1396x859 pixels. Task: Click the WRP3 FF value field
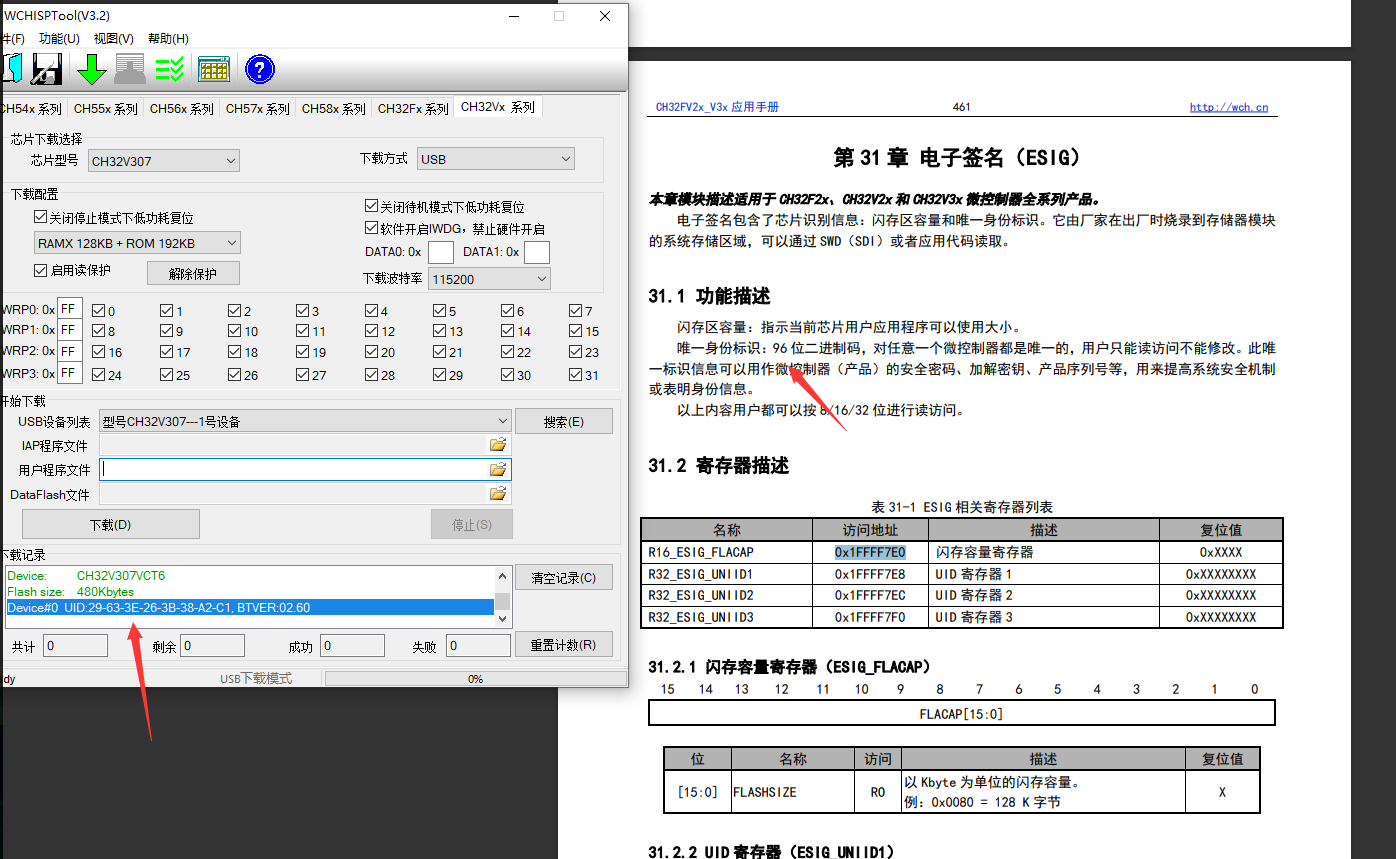(70, 373)
